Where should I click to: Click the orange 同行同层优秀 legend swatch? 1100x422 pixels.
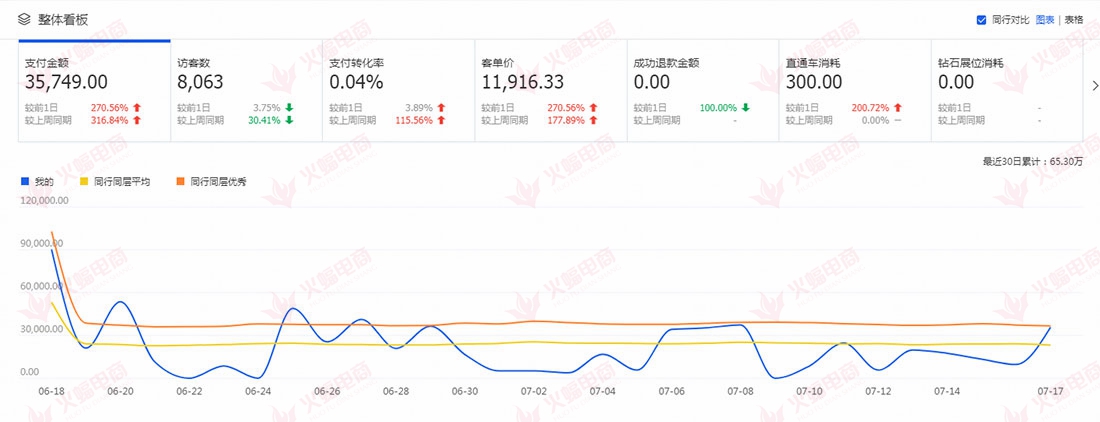(x=180, y=182)
